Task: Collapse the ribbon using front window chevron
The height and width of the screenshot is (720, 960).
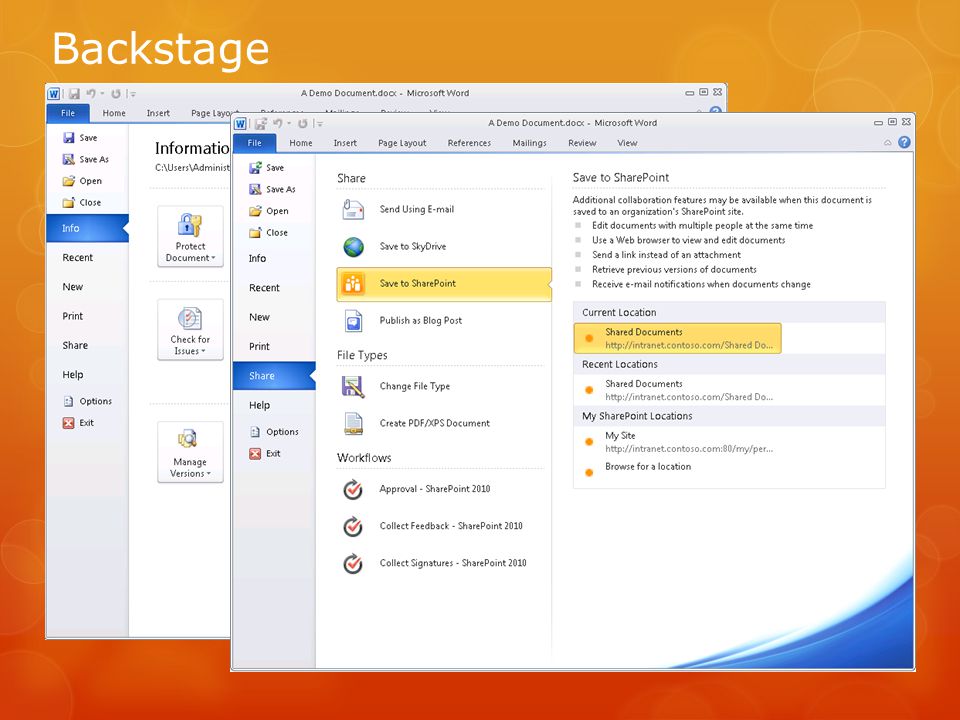Action: (x=888, y=143)
